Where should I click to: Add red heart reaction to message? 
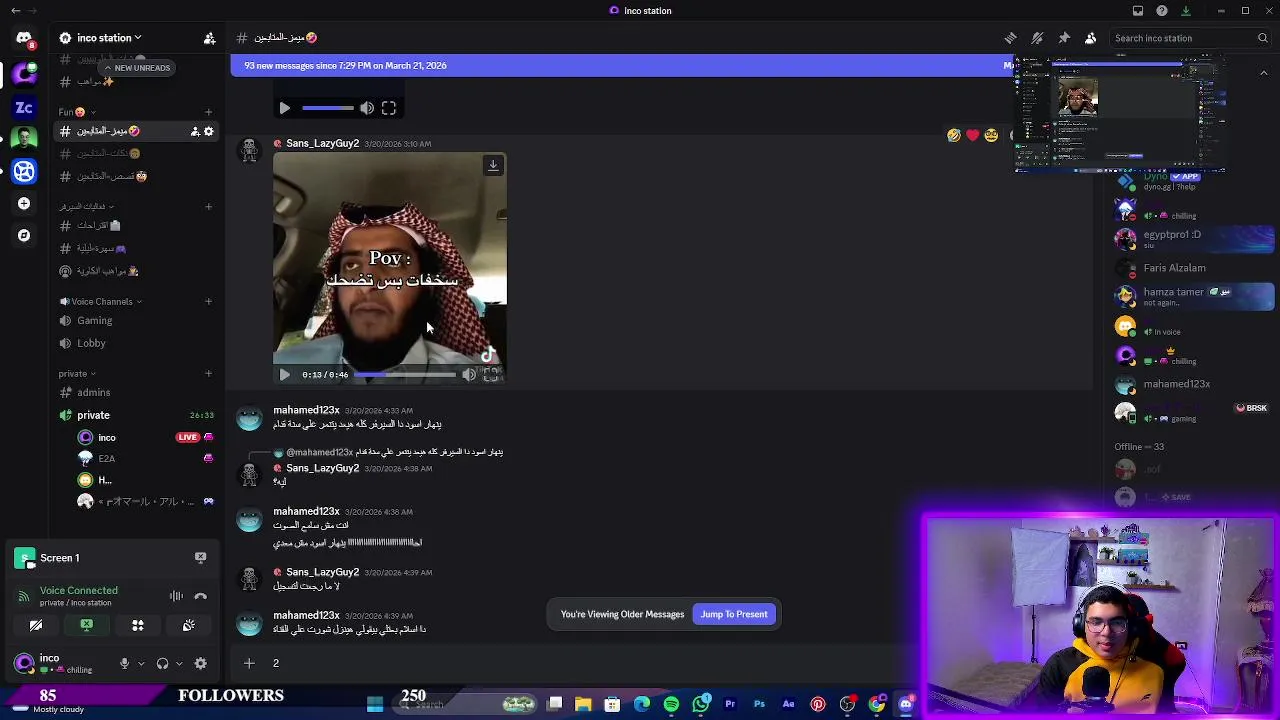coord(972,135)
